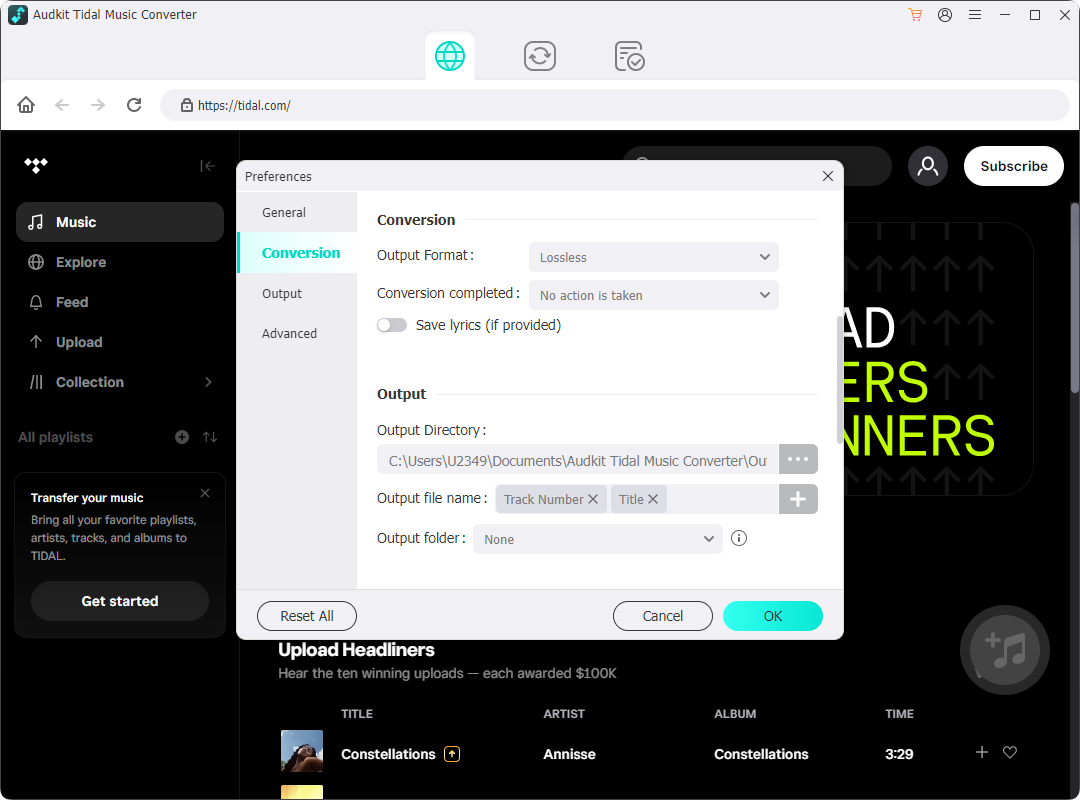The height and width of the screenshot is (800, 1080).
Task: Open Upload in TIDAL sidebar
Action: coord(120,342)
